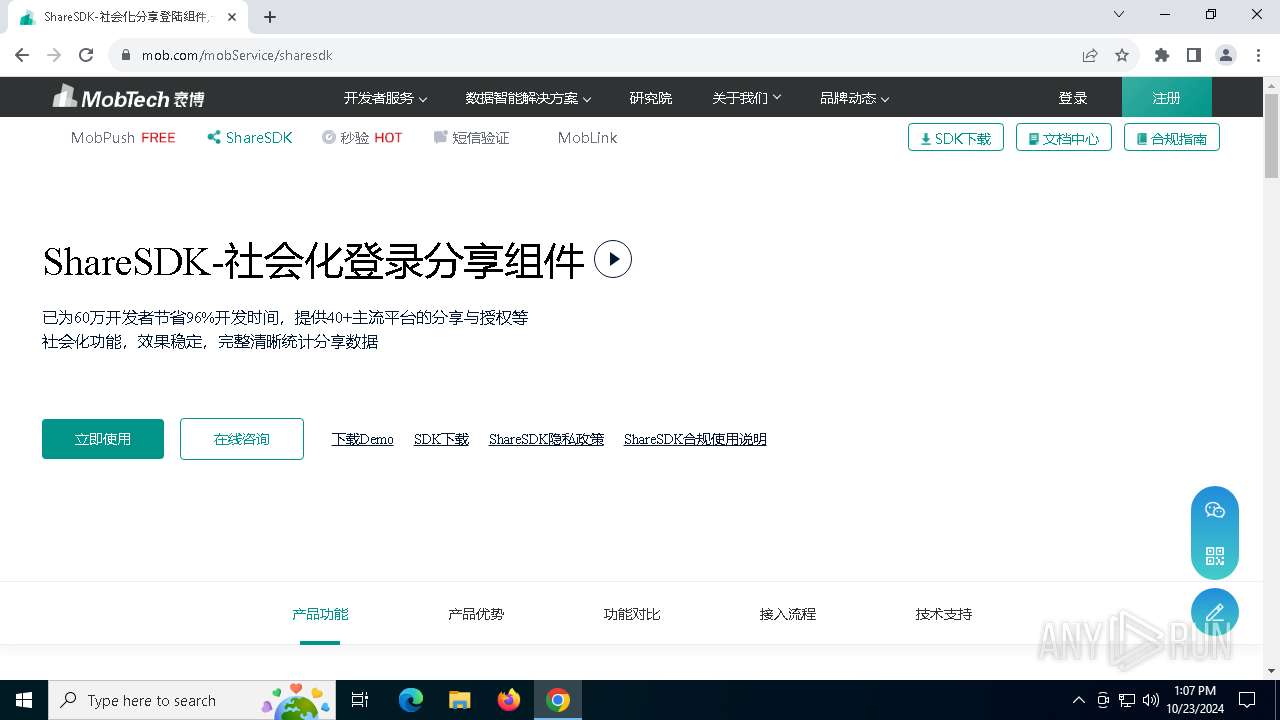This screenshot has height=720, width=1280.
Task: Go back with the browser back arrow
Action: pos(22,55)
